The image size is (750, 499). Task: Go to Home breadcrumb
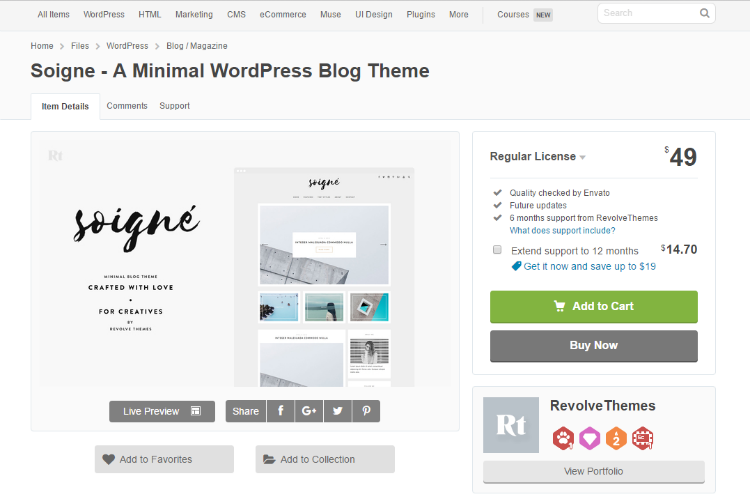[x=42, y=46]
